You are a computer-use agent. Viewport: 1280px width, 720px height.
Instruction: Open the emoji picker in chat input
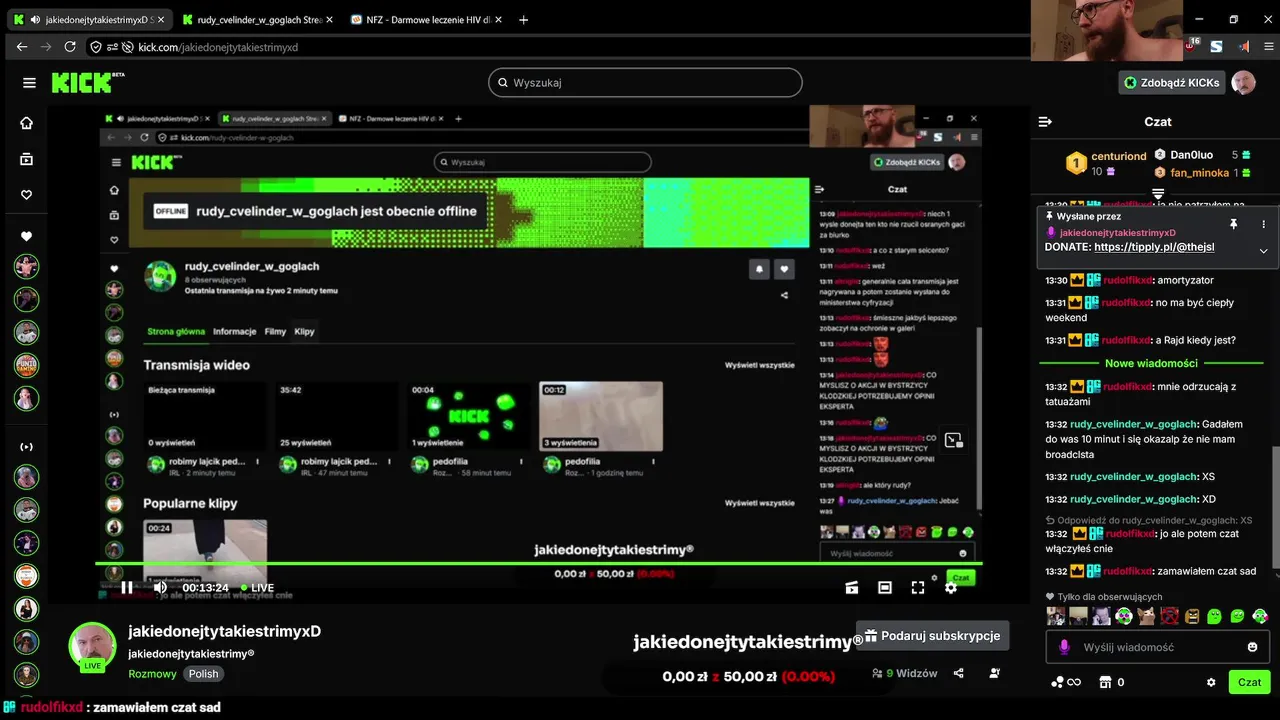pyautogui.click(x=1253, y=647)
